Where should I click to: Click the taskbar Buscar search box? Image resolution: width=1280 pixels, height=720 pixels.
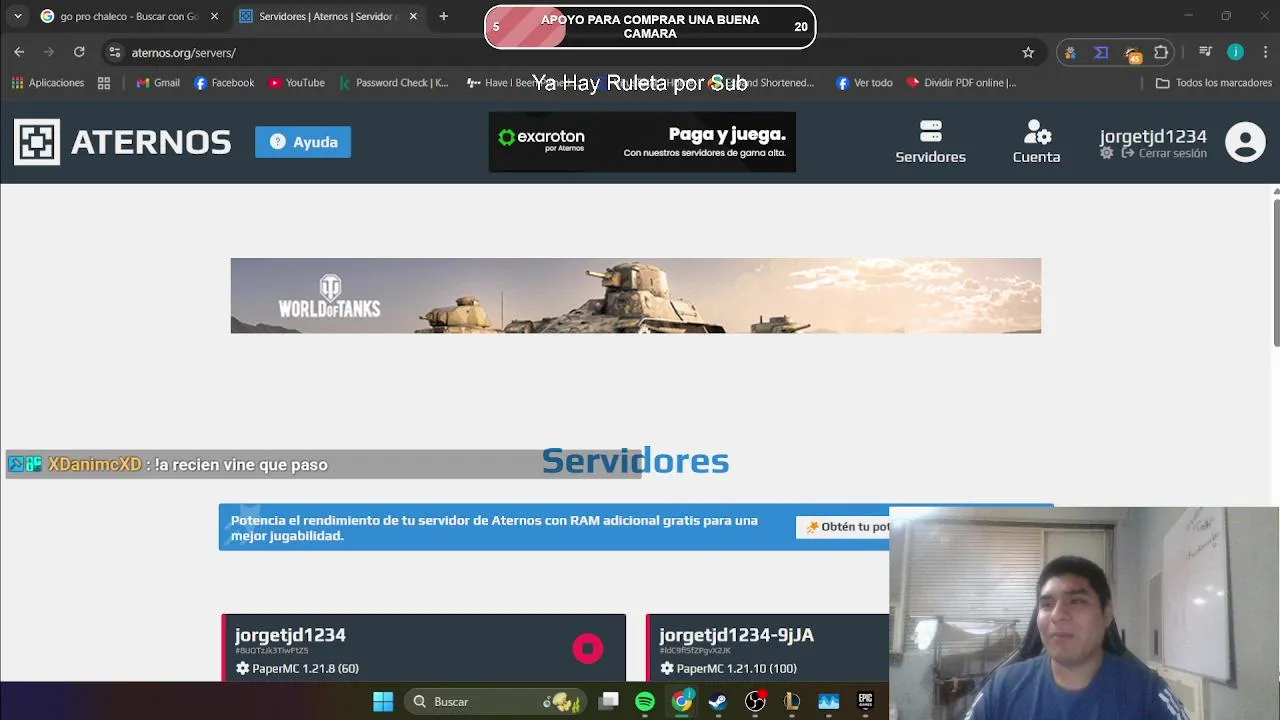(x=496, y=702)
